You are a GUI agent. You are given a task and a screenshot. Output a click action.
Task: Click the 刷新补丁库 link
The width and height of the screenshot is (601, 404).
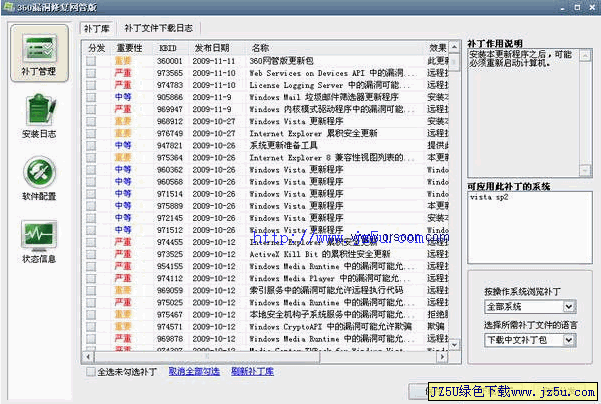252,371
